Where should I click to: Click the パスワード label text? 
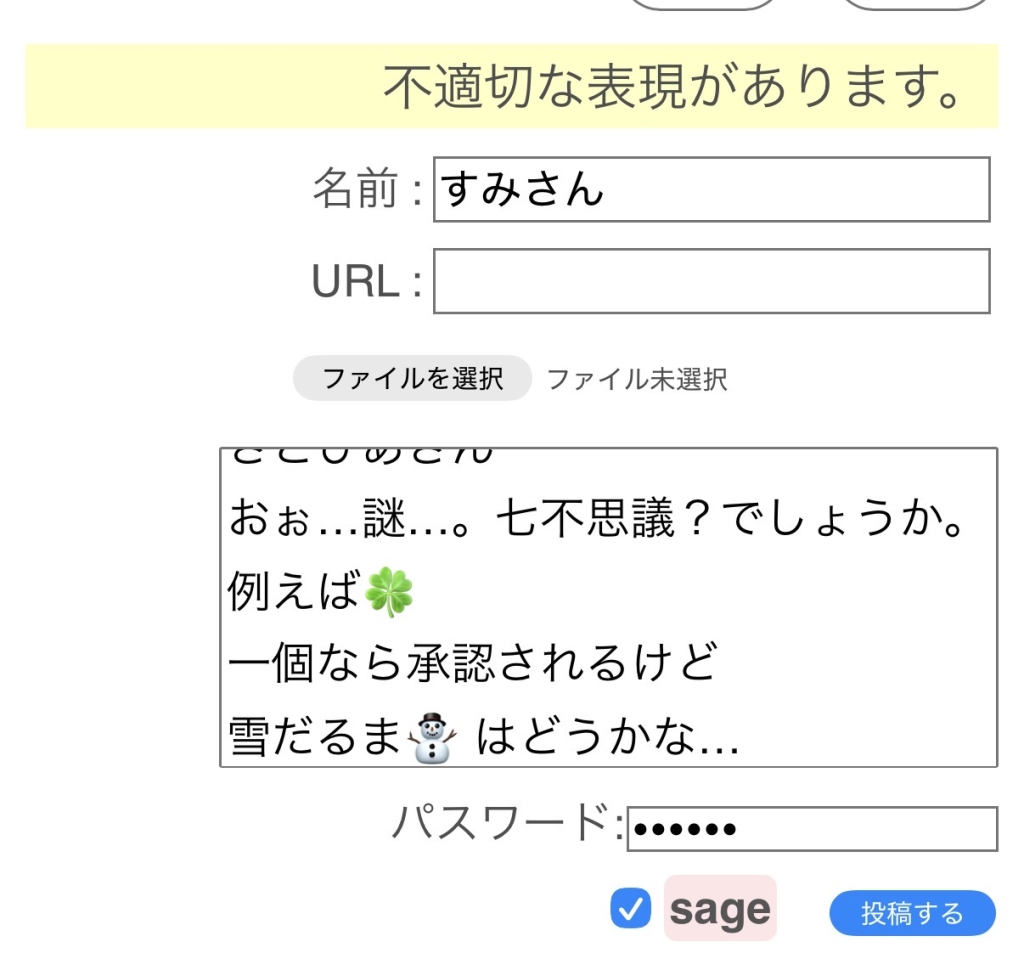point(506,825)
